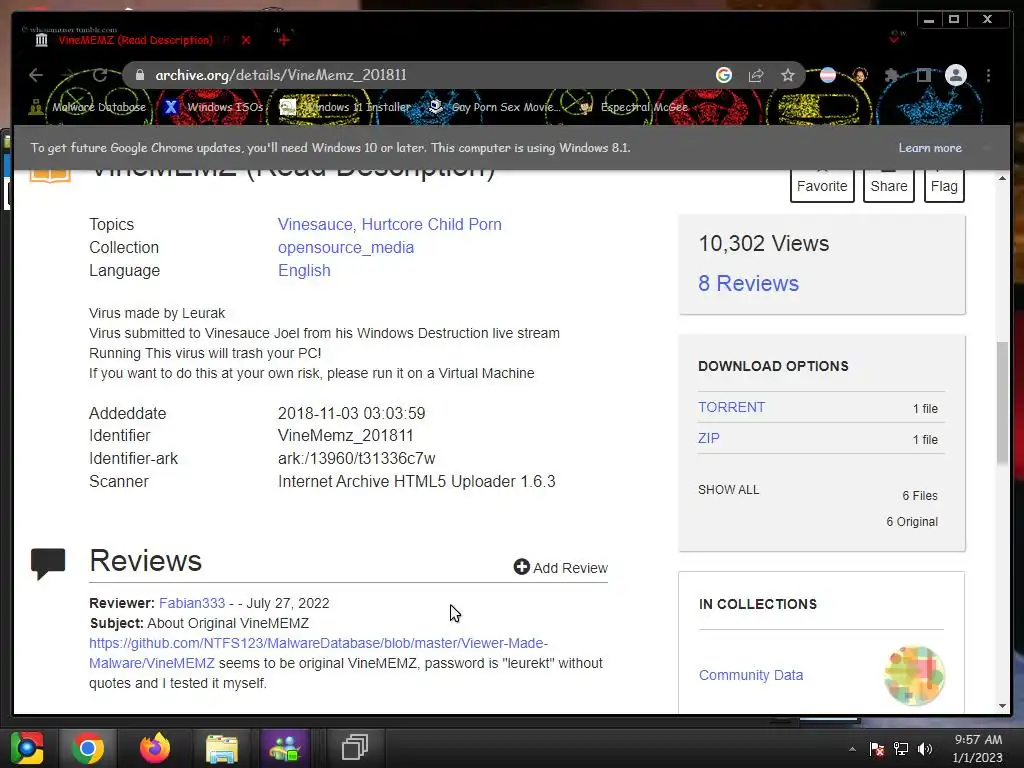Click the '6 Original' file count text
Image resolution: width=1024 pixels, height=768 pixels.
(x=912, y=522)
